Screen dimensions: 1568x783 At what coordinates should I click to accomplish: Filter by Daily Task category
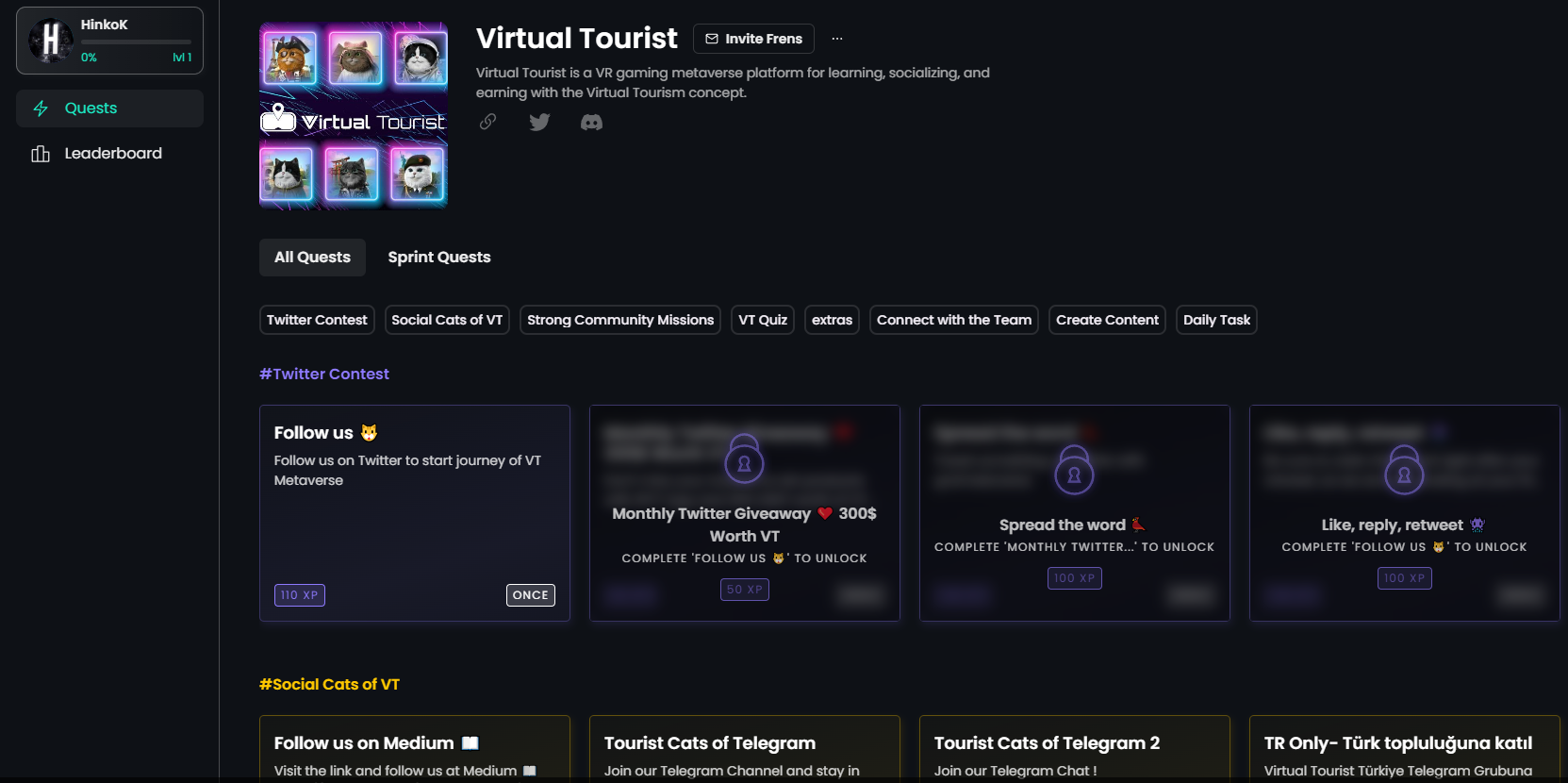tap(1216, 320)
